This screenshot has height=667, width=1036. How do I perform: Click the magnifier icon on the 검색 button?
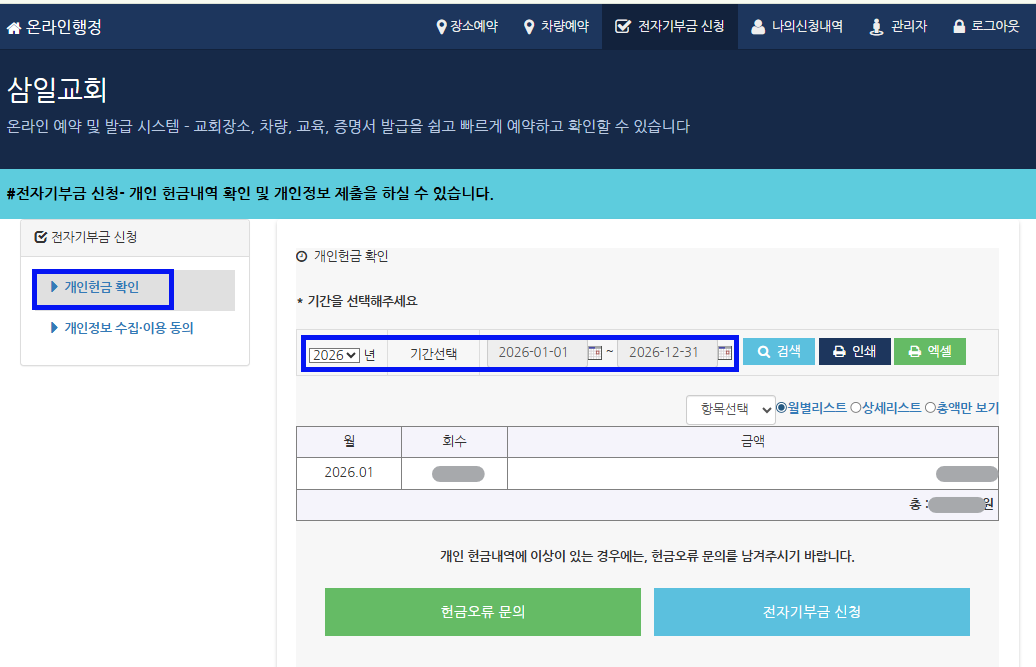(762, 351)
